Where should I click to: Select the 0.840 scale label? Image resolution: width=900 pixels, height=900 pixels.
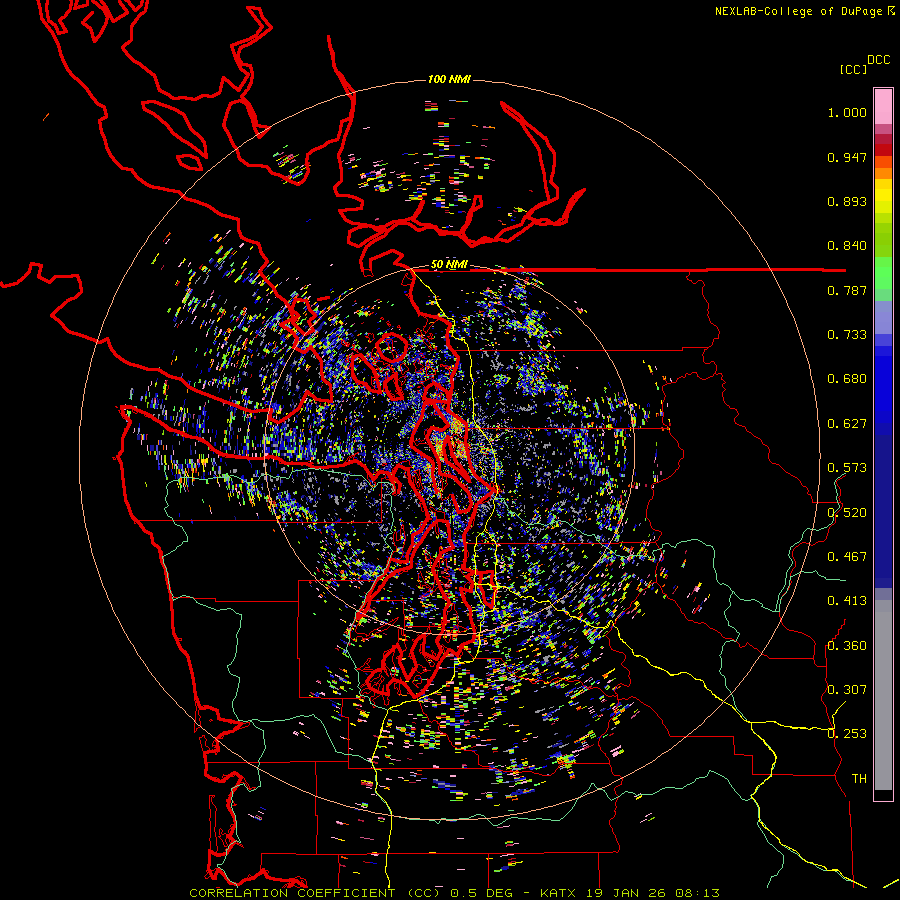click(847, 246)
